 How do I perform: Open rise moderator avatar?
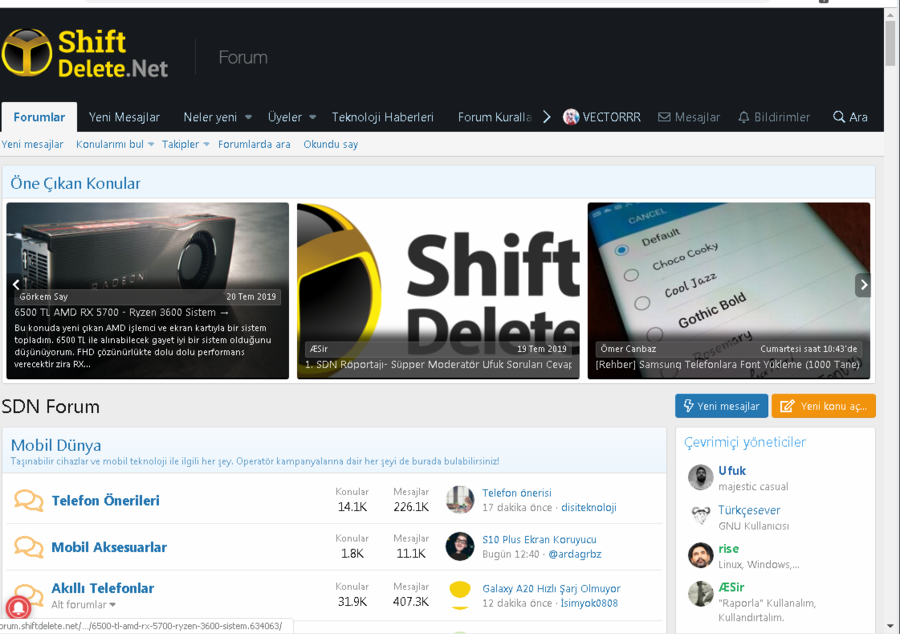click(x=700, y=555)
